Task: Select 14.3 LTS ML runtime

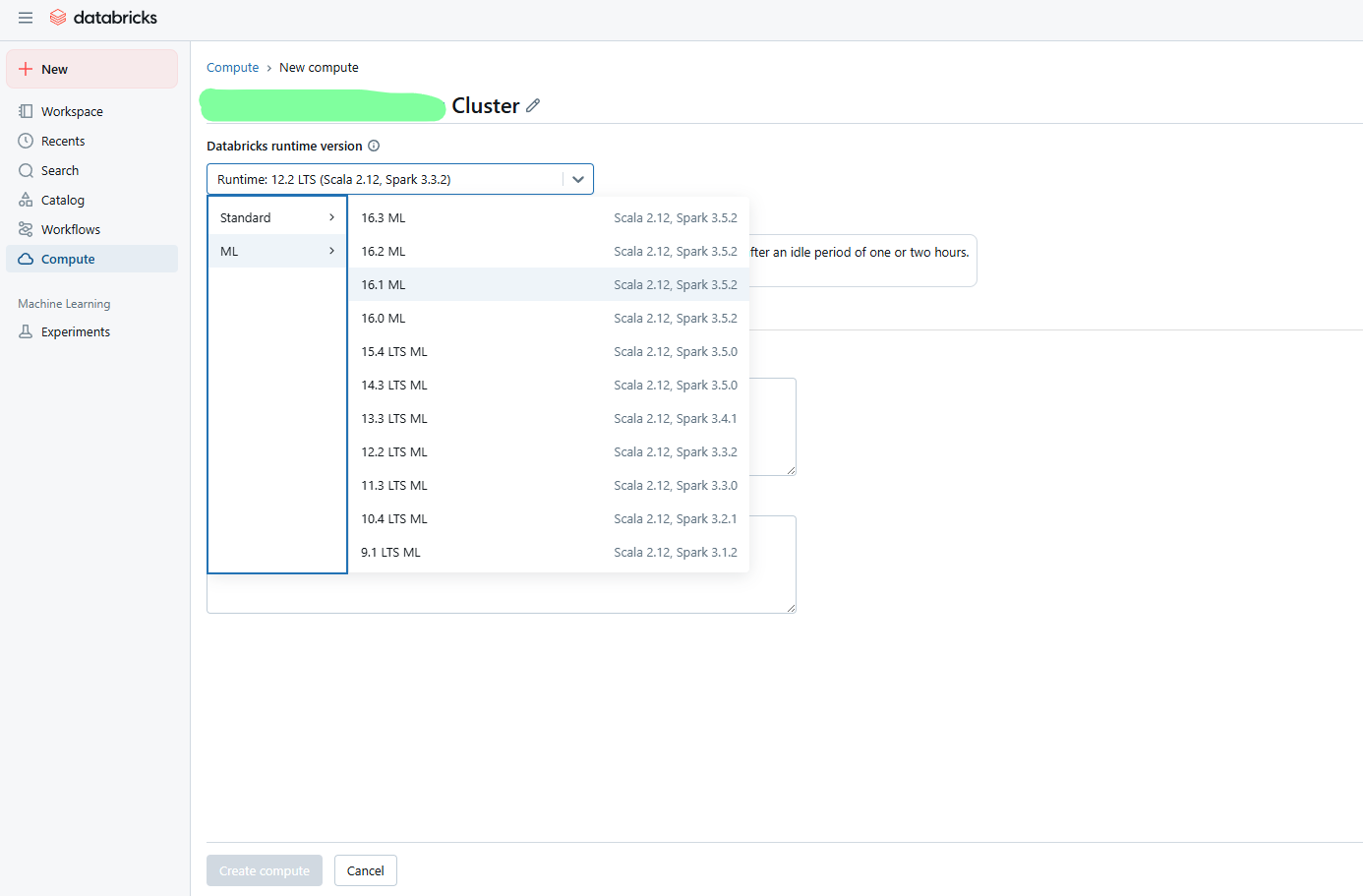Action: [549, 385]
